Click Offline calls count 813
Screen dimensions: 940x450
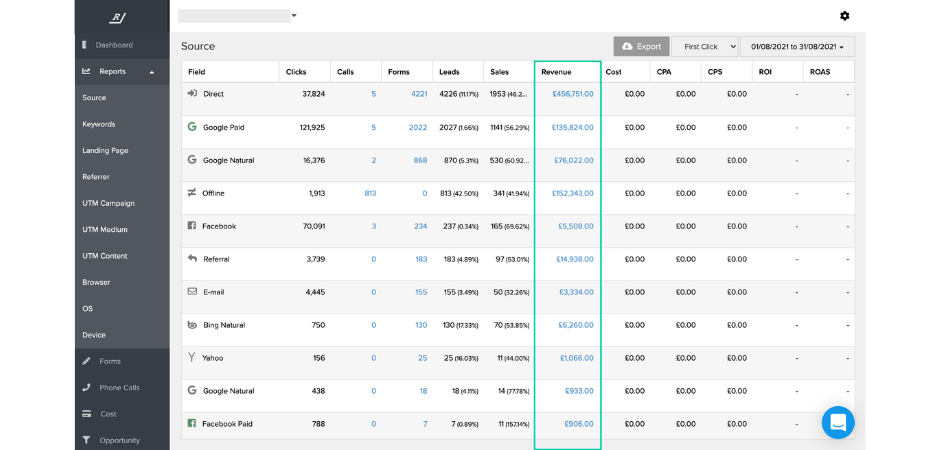369,193
